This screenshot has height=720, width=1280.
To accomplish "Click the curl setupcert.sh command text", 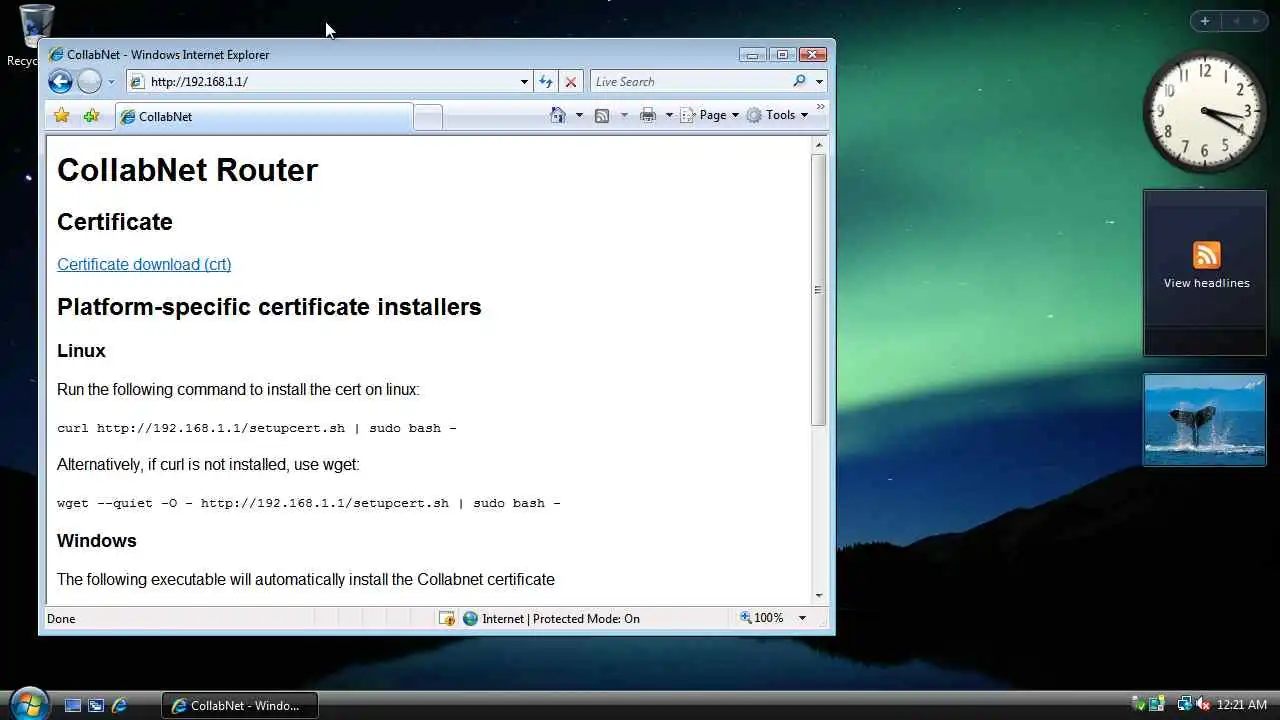I will (257, 428).
